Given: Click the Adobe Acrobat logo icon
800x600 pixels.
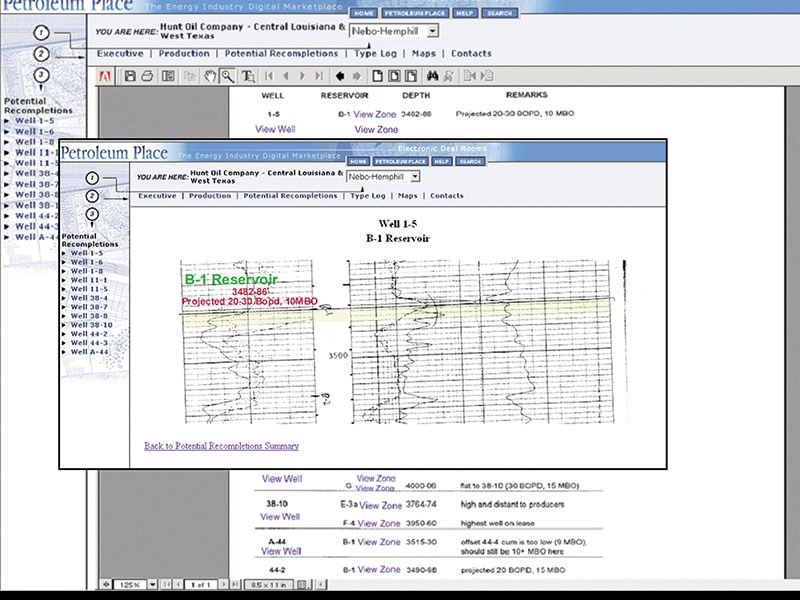Looking at the screenshot, I should [x=106, y=76].
